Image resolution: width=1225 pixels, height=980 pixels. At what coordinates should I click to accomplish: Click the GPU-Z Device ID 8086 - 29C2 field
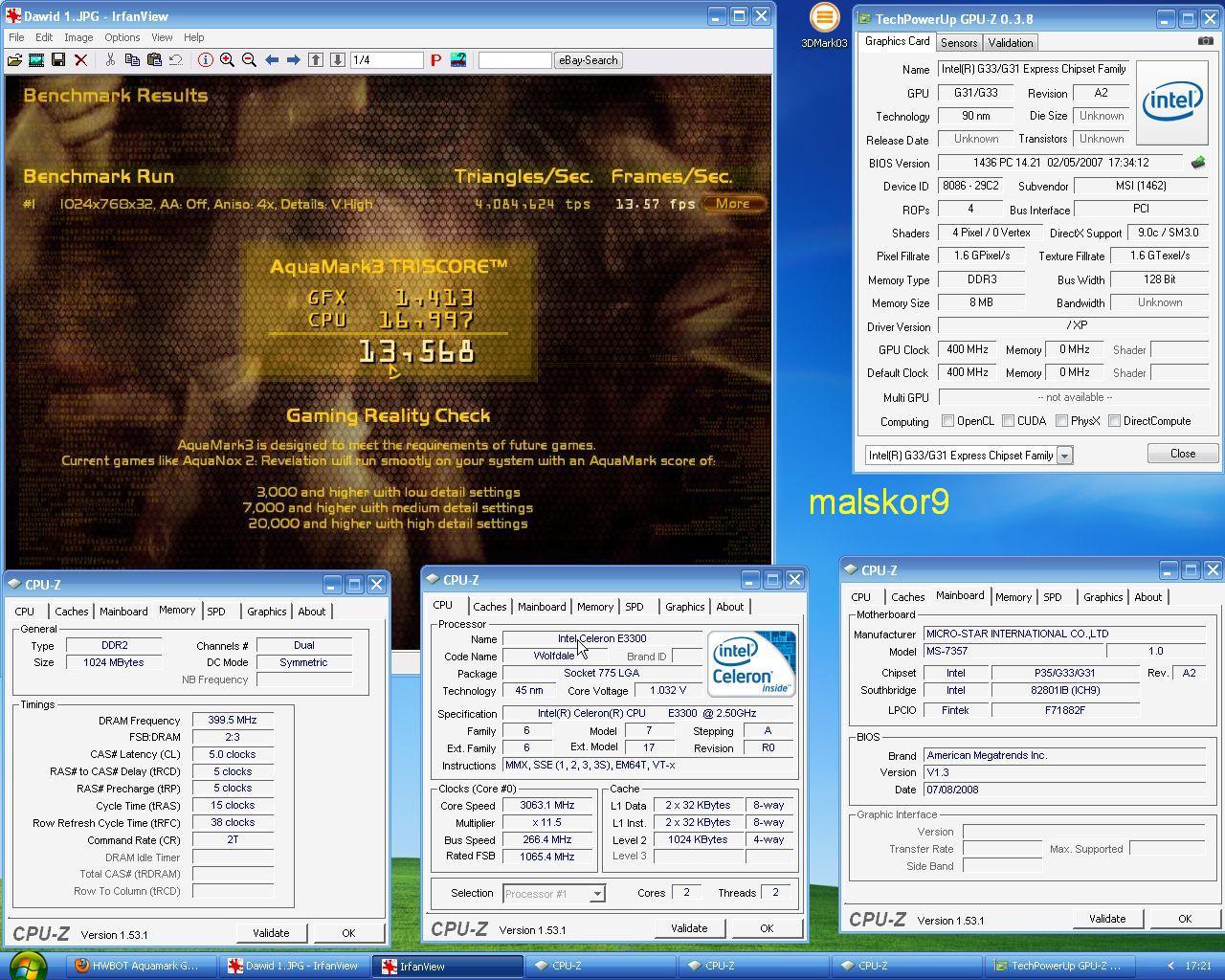[970, 187]
